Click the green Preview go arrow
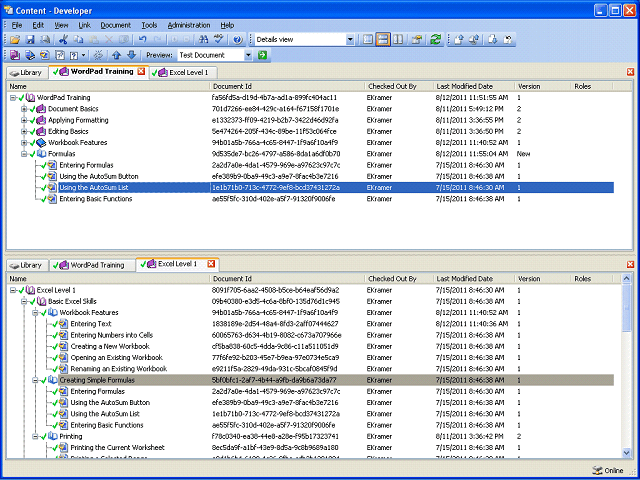640x480 pixels. click(262, 55)
